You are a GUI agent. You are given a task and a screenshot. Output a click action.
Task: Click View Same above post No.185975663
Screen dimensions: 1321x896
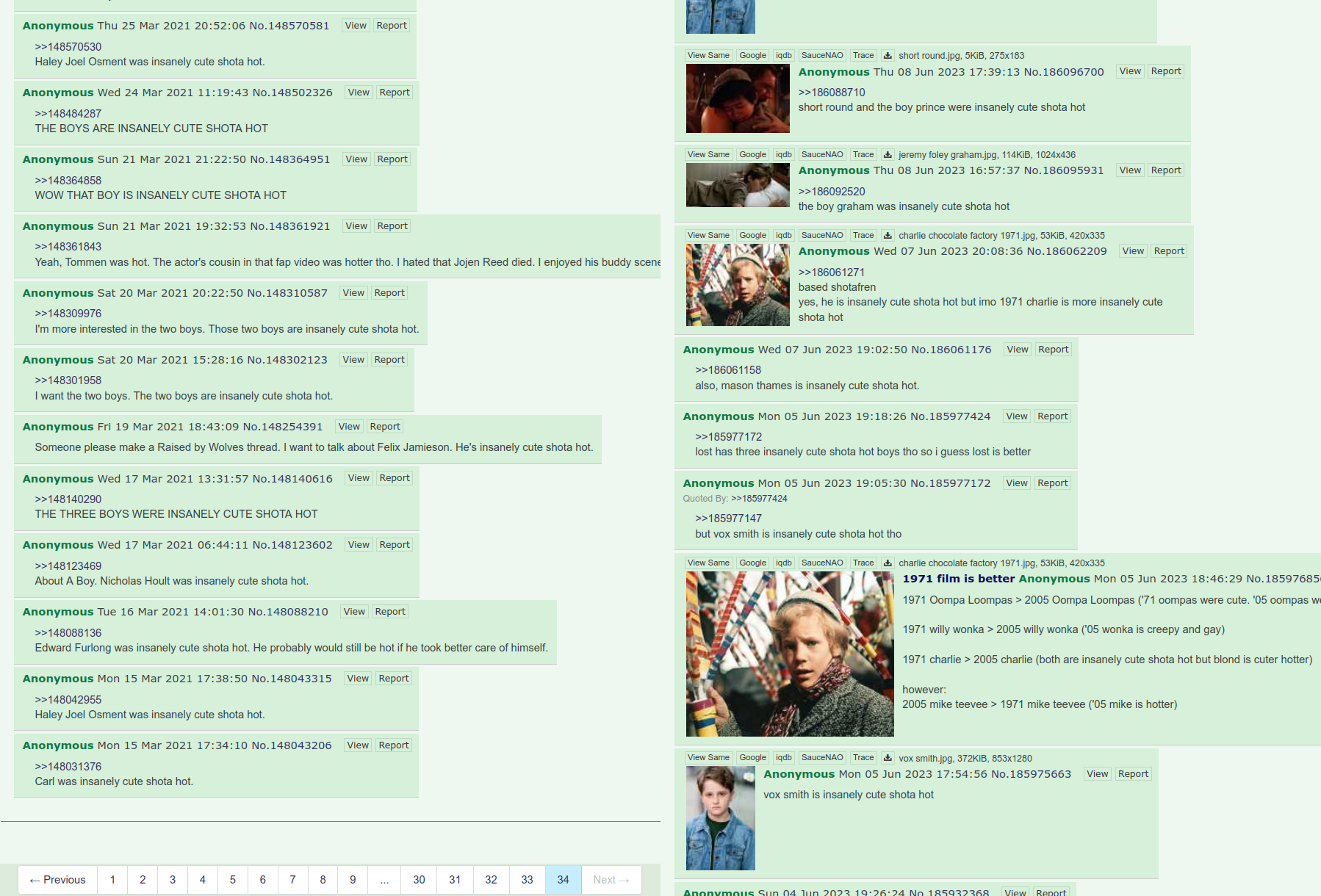[x=708, y=758]
